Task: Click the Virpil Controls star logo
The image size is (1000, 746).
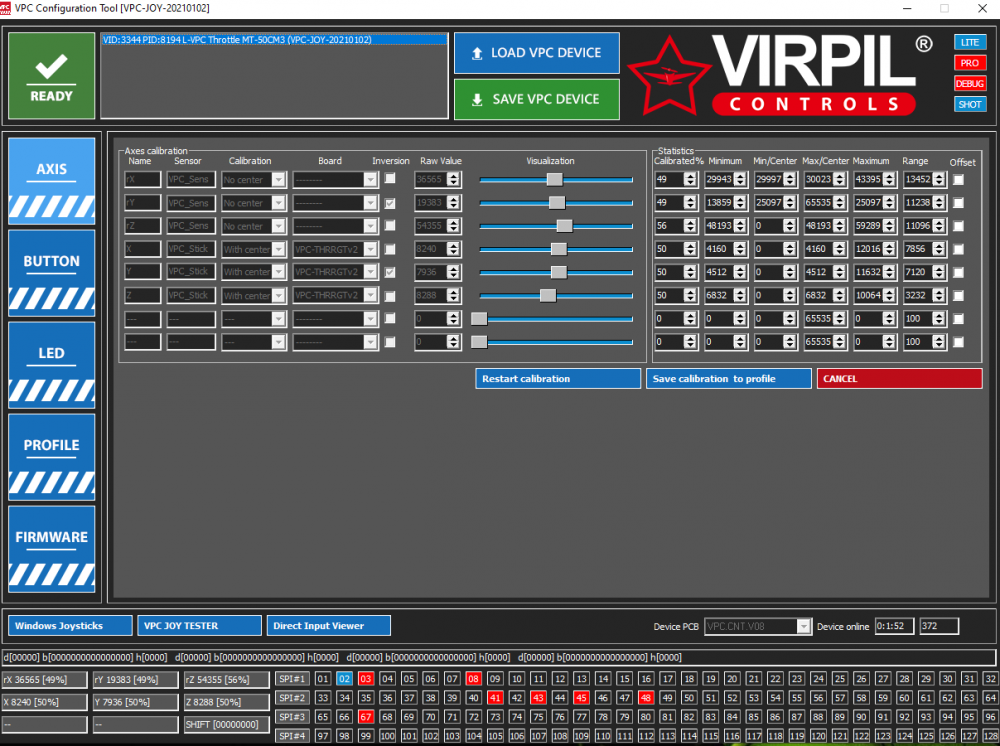Action: click(668, 76)
